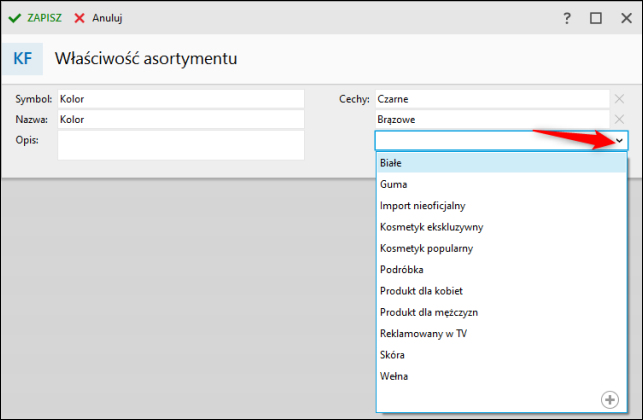Remove the Czarne feature with X icon
Viewport: 643px width, 420px height.
(619, 99)
